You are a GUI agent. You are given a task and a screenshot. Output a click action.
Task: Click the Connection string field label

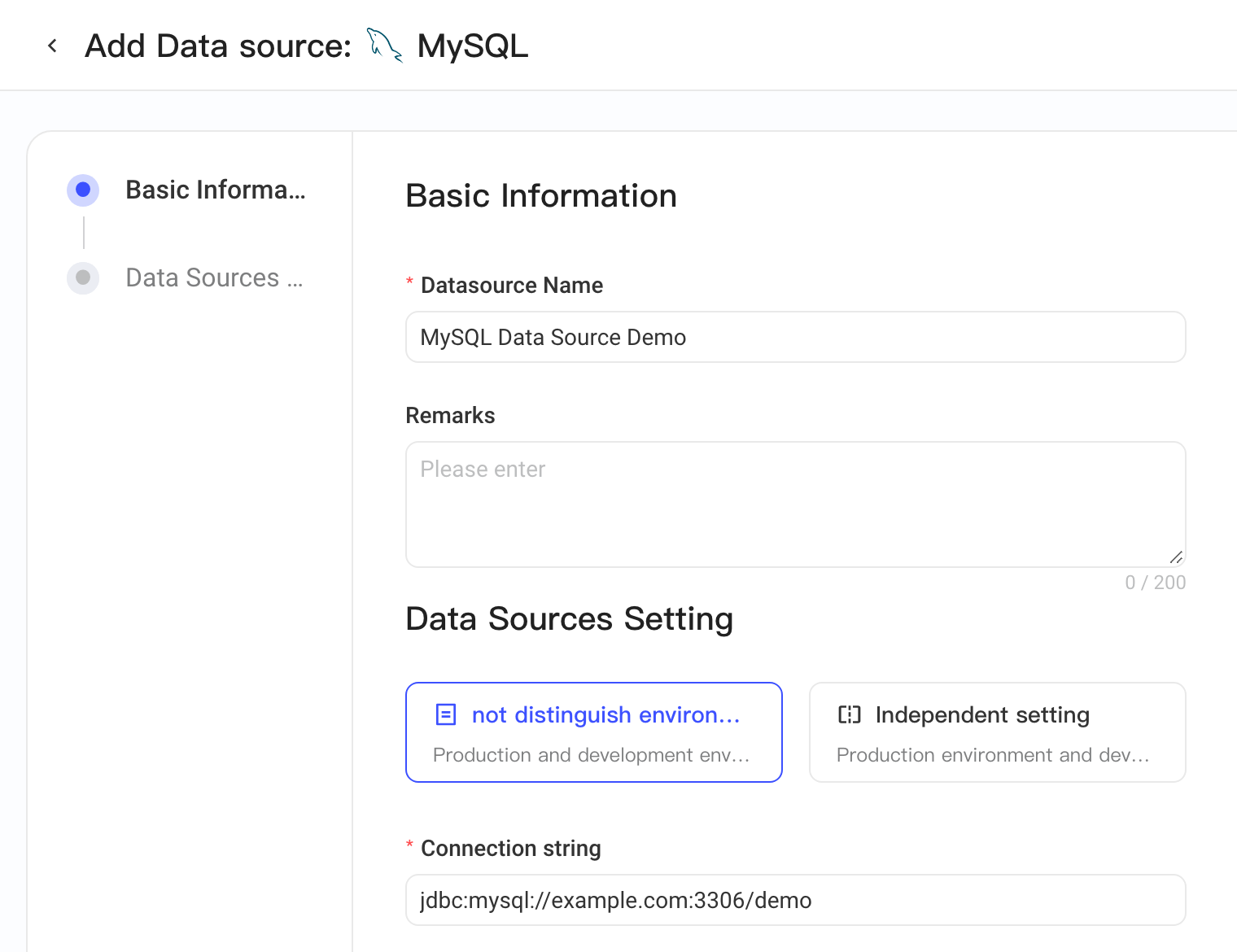511,849
